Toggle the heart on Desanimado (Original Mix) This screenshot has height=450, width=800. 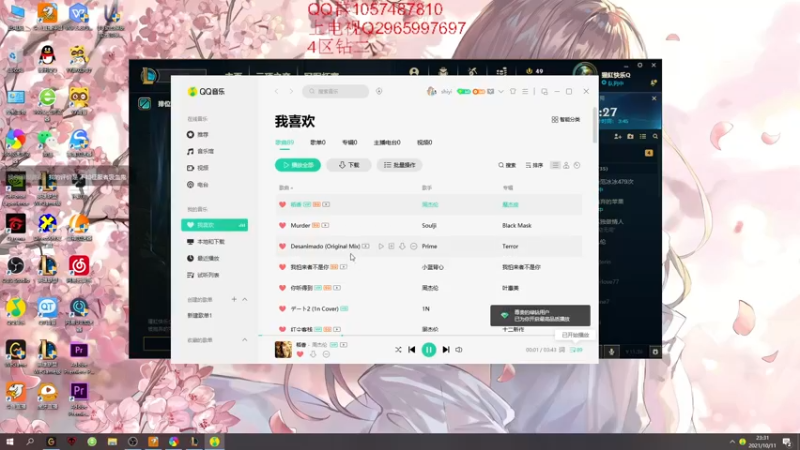[x=282, y=246]
